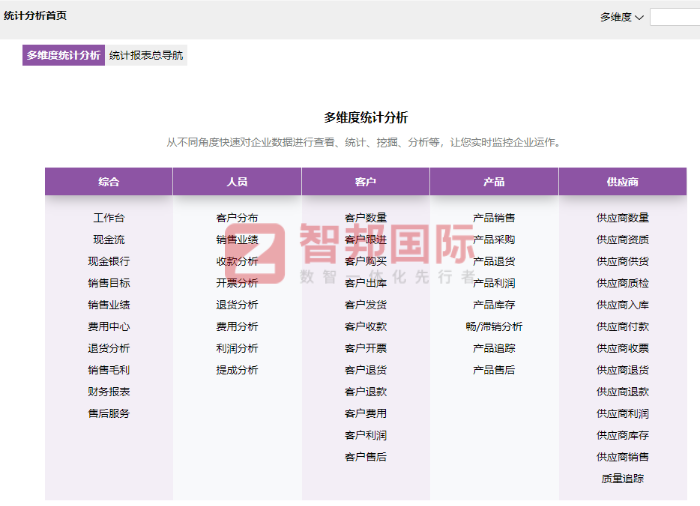
Task: Open the 供应商收票 report link
Action: pyautogui.click(x=622, y=348)
